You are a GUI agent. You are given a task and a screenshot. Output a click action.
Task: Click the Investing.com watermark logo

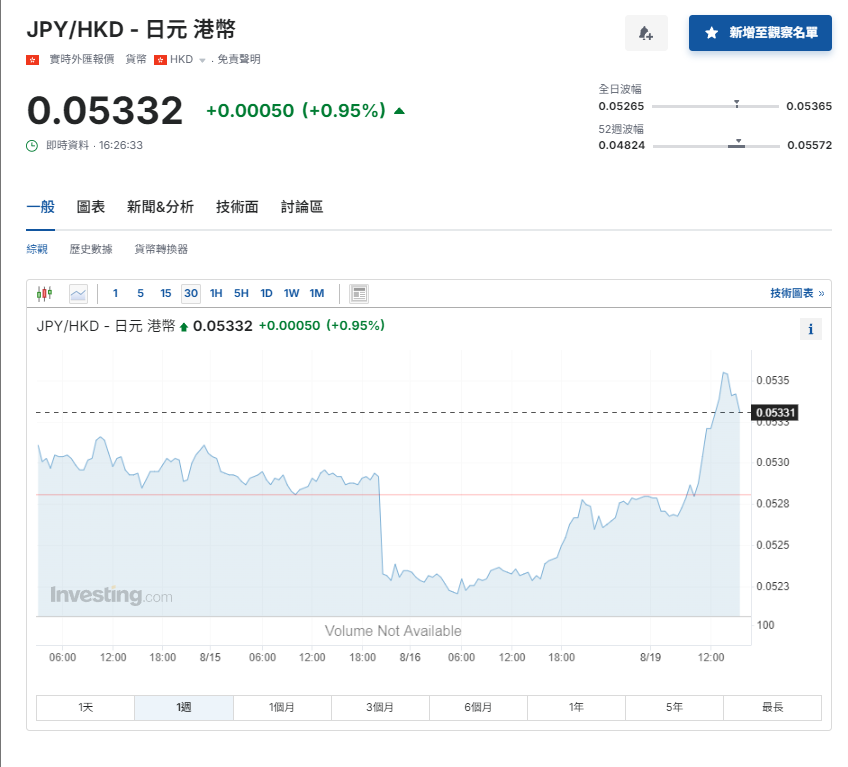[111, 596]
